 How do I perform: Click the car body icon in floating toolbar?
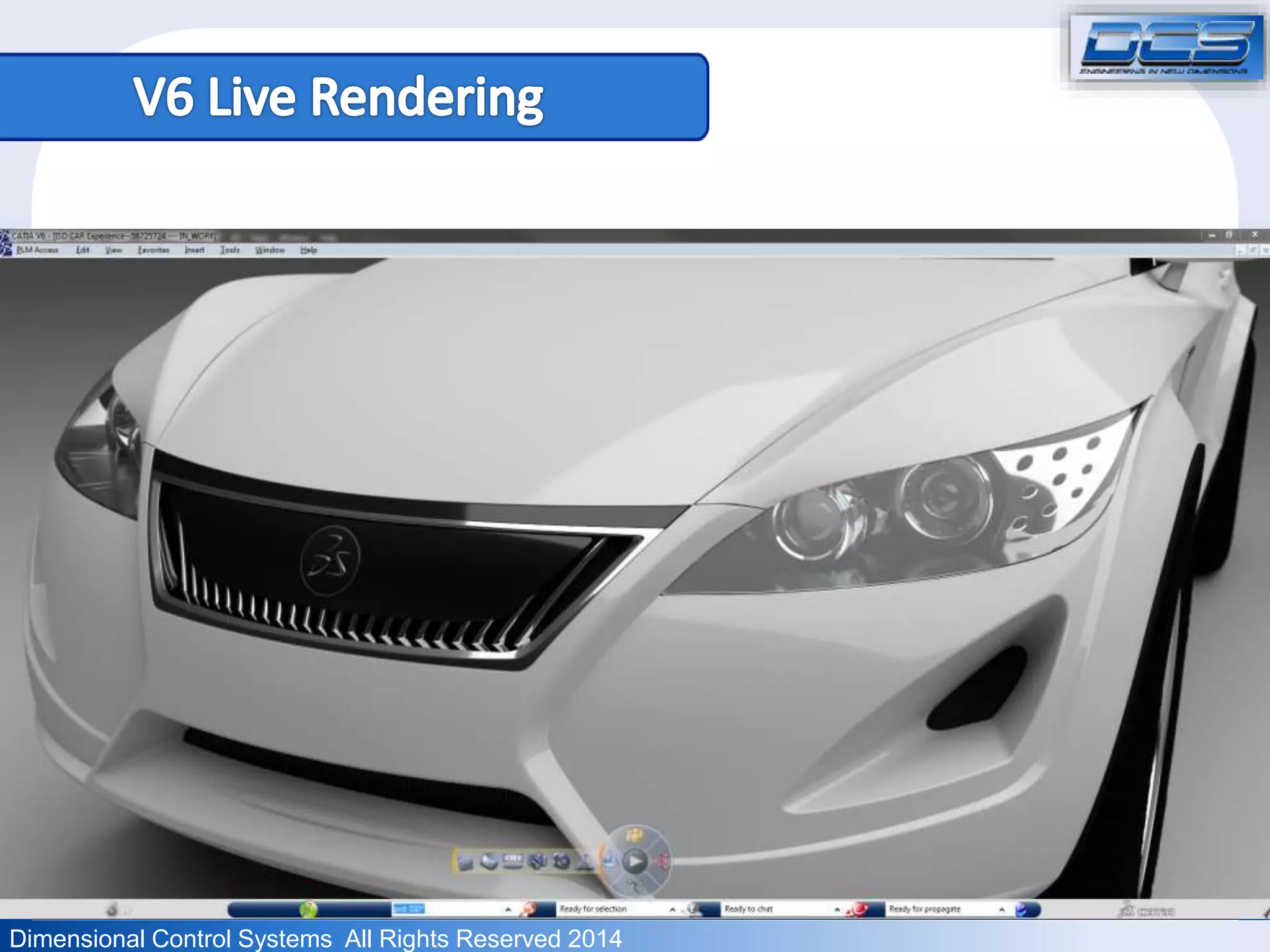489,862
